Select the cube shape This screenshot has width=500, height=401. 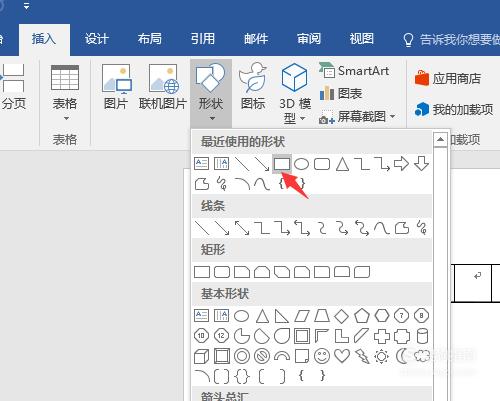201,356
